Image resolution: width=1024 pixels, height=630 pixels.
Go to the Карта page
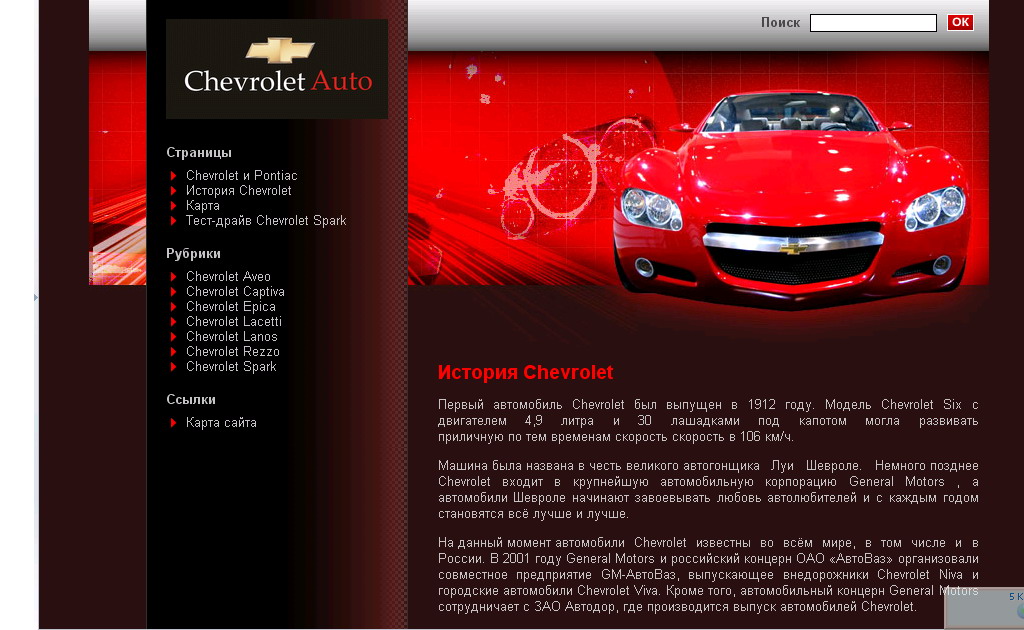[x=202, y=206]
